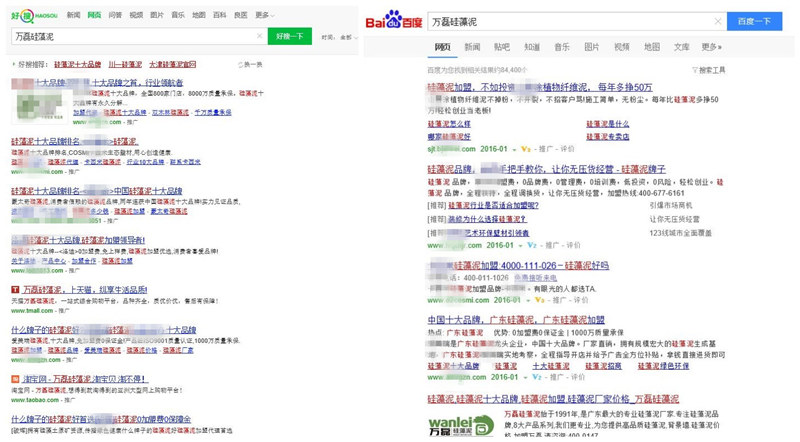Click the Wanlei logo thumbnail in Baidu results
This screenshot has width=800, height=442.
(x=461, y=424)
